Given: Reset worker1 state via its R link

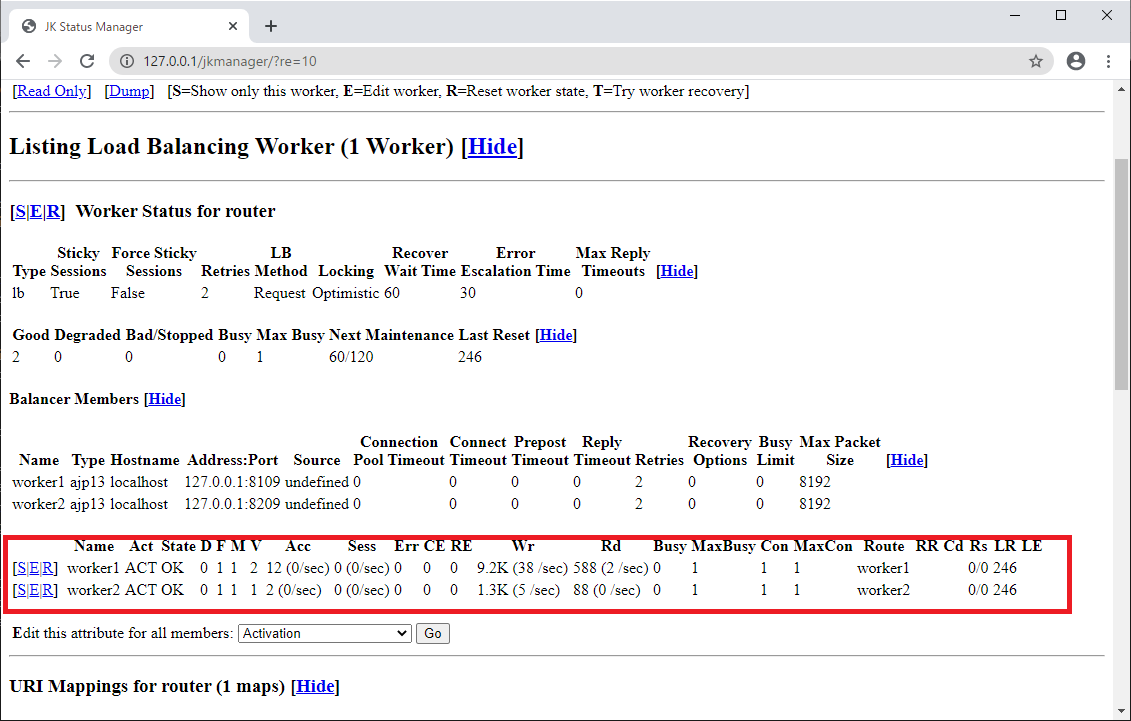Looking at the screenshot, I should click(x=48, y=568).
